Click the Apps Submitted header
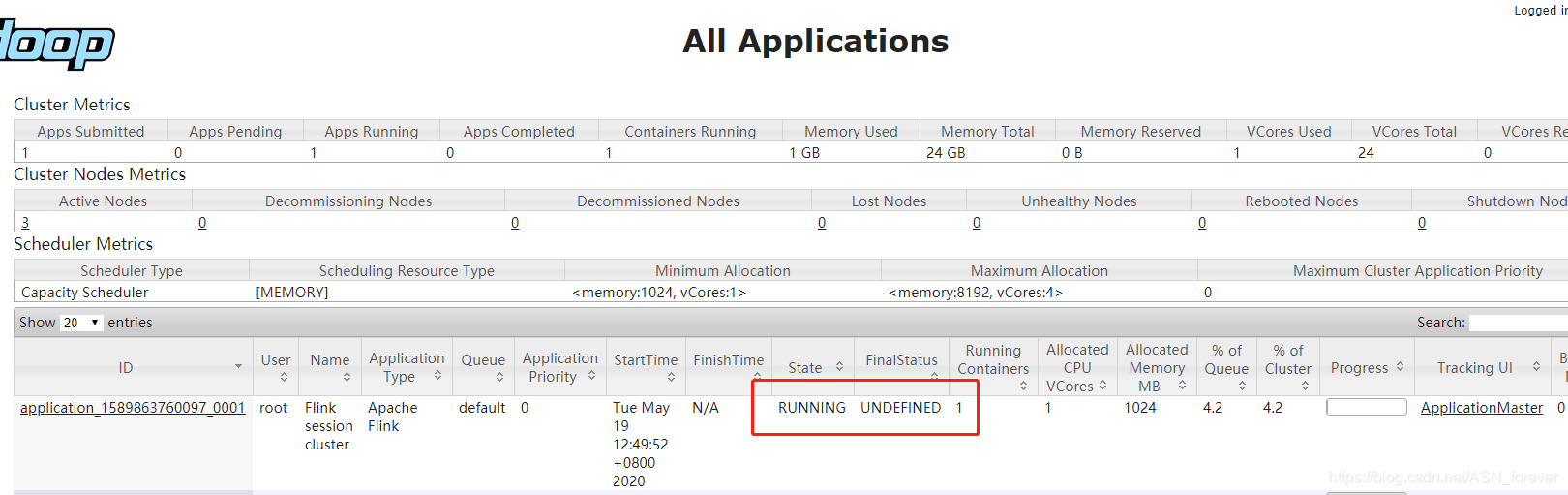 click(x=91, y=132)
